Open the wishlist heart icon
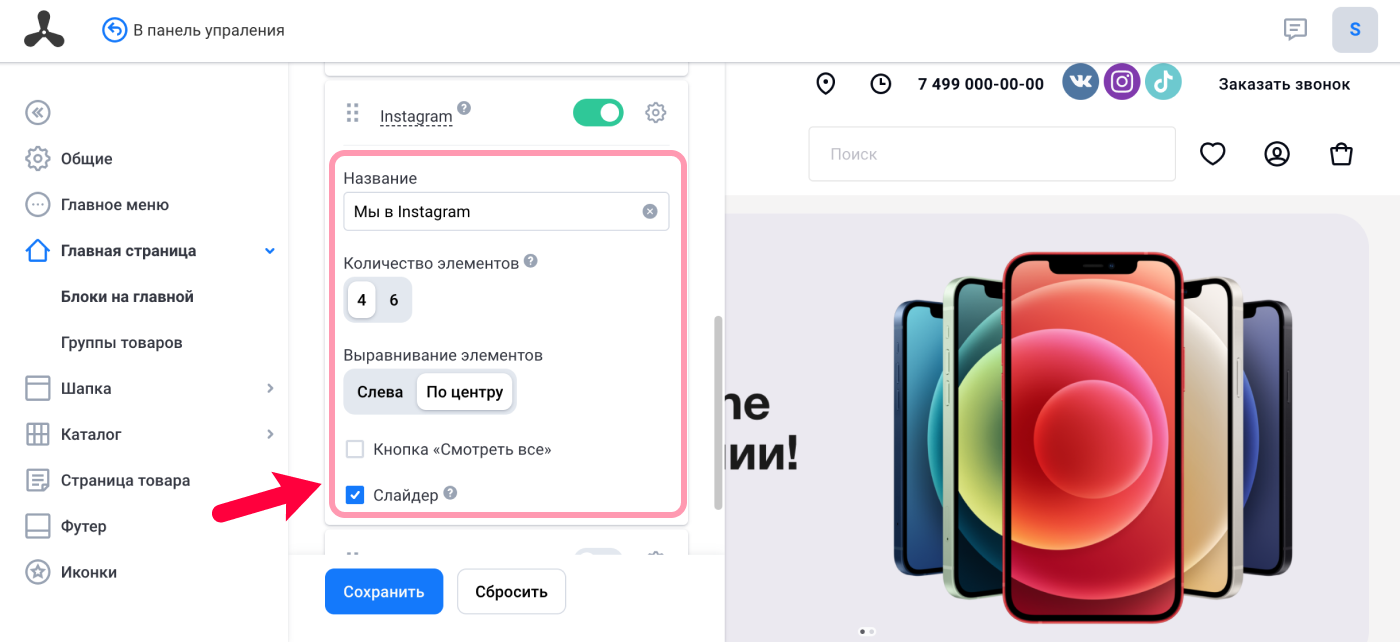The height and width of the screenshot is (642, 1400). pyautogui.click(x=1213, y=154)
